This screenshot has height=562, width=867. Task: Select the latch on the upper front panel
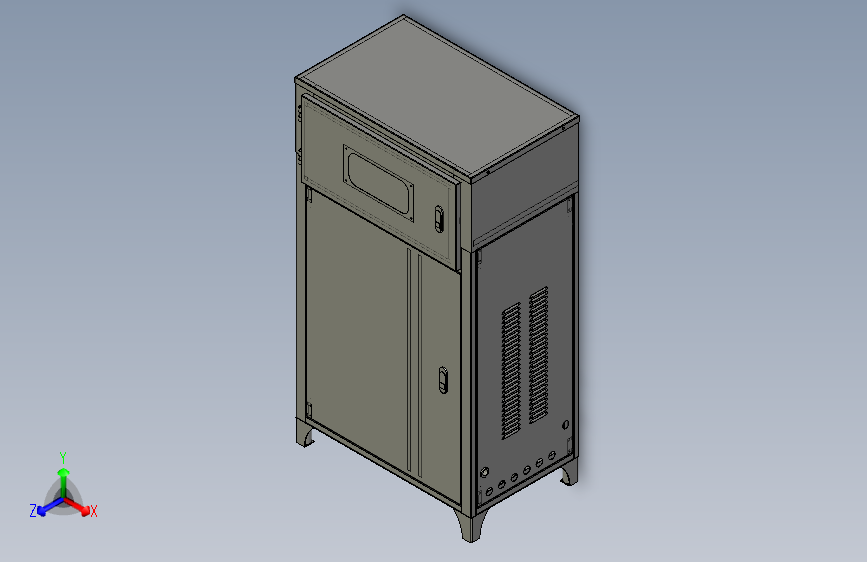(439, 219)
